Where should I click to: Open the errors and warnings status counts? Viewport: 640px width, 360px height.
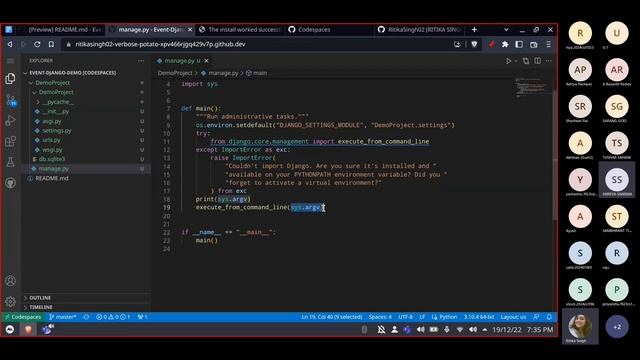point(113,317)
